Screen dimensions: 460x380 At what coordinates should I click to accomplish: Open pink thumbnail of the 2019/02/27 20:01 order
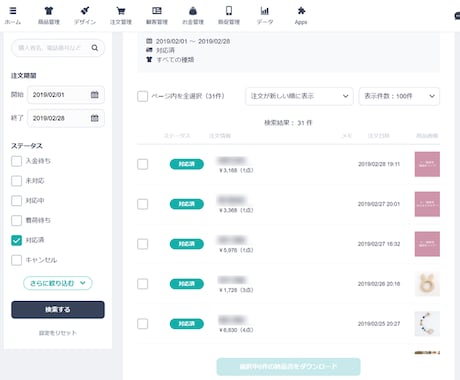(x=427, y=204)
